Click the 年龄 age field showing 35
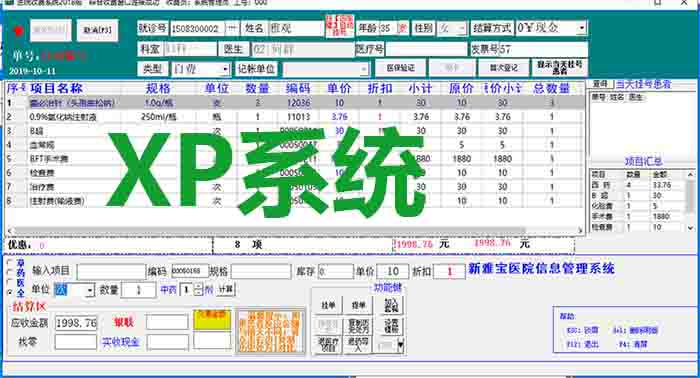Viewport: 700px width, 378px height. 388,29
